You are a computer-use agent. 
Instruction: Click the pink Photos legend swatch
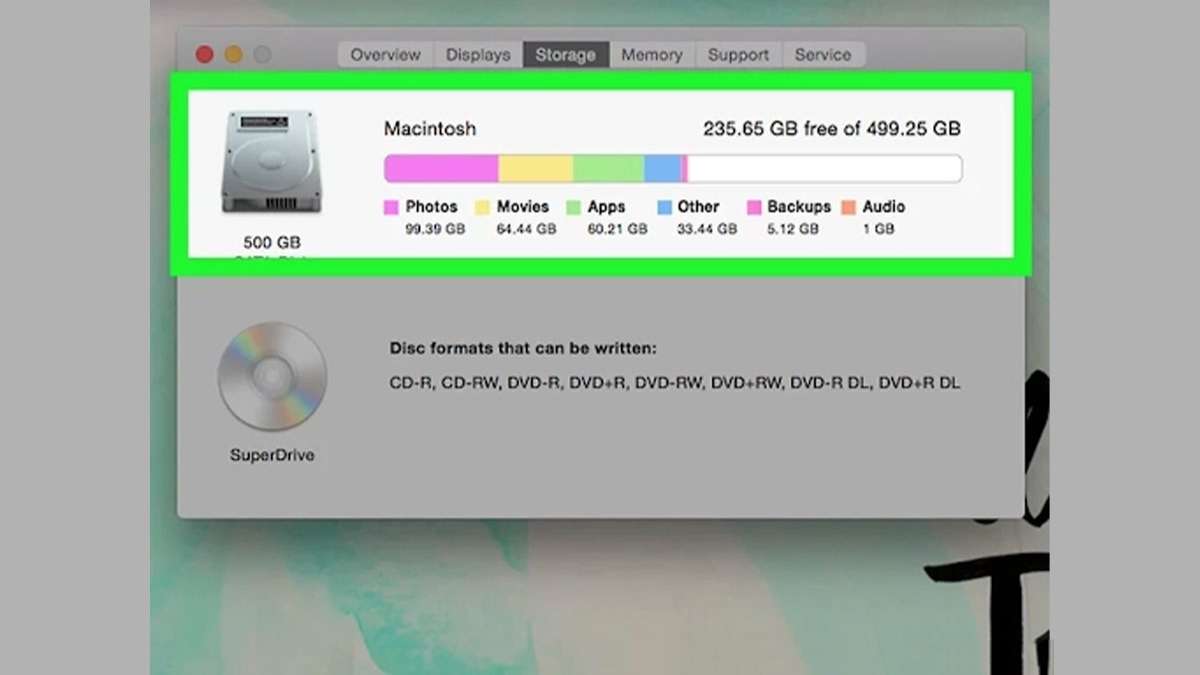pyautogui.click(x=392, y=208)
